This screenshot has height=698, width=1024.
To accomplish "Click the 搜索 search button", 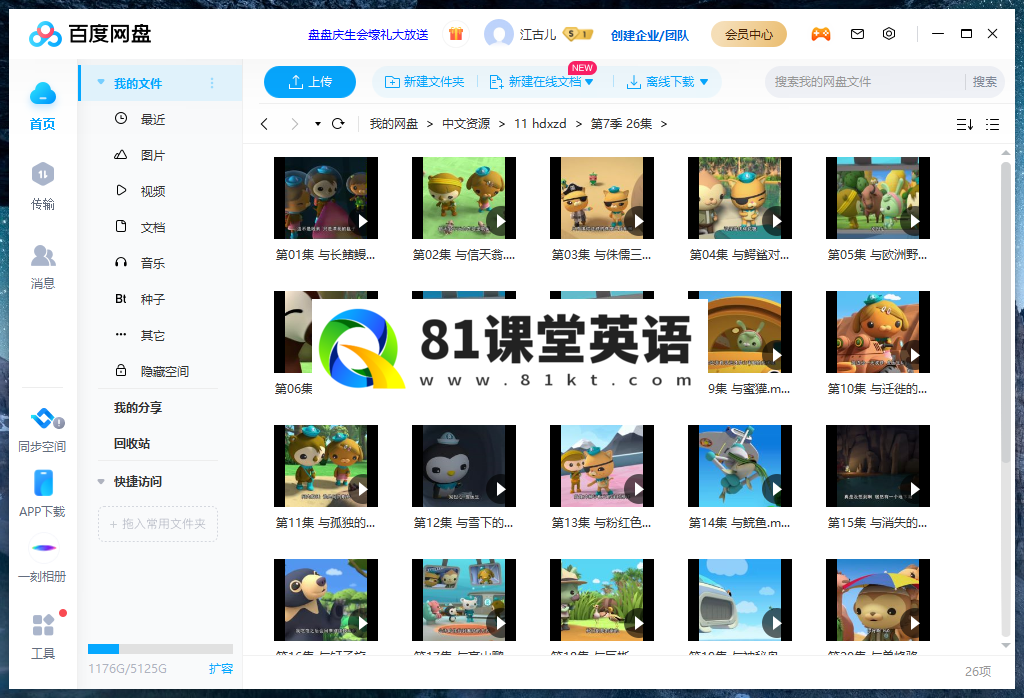I will coord(985,82).
